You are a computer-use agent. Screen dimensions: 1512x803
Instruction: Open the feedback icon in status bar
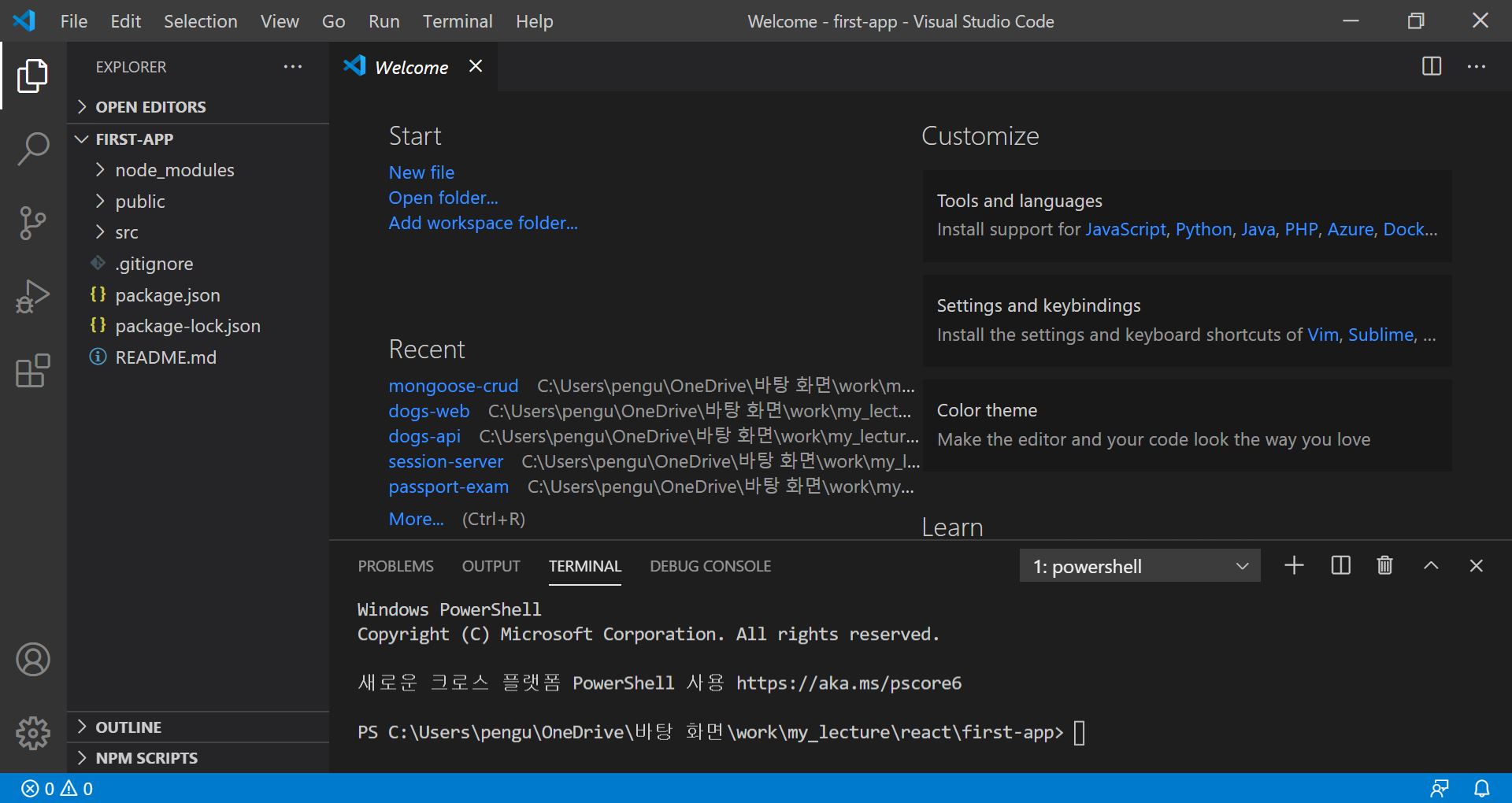click(x=1440, y=788)
